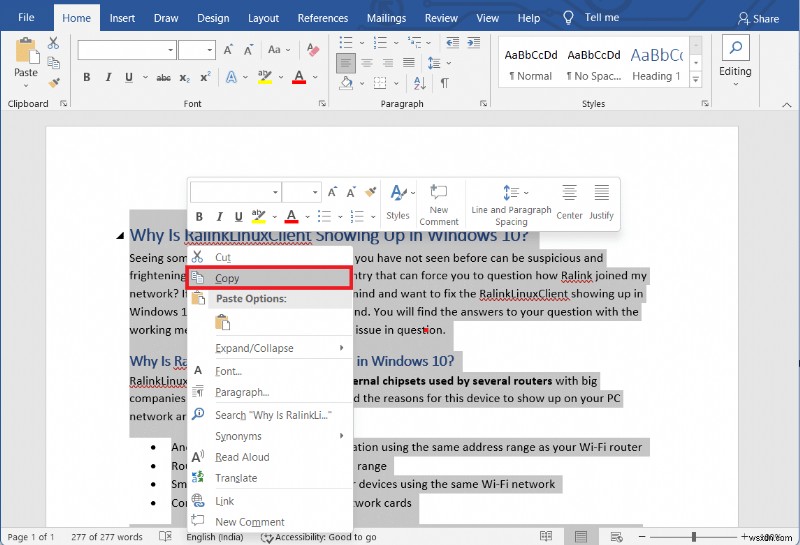Toggle Italic in the mini toolbar
The height and width of the screenshot is (545, 800).
click(x=219, y=216)
